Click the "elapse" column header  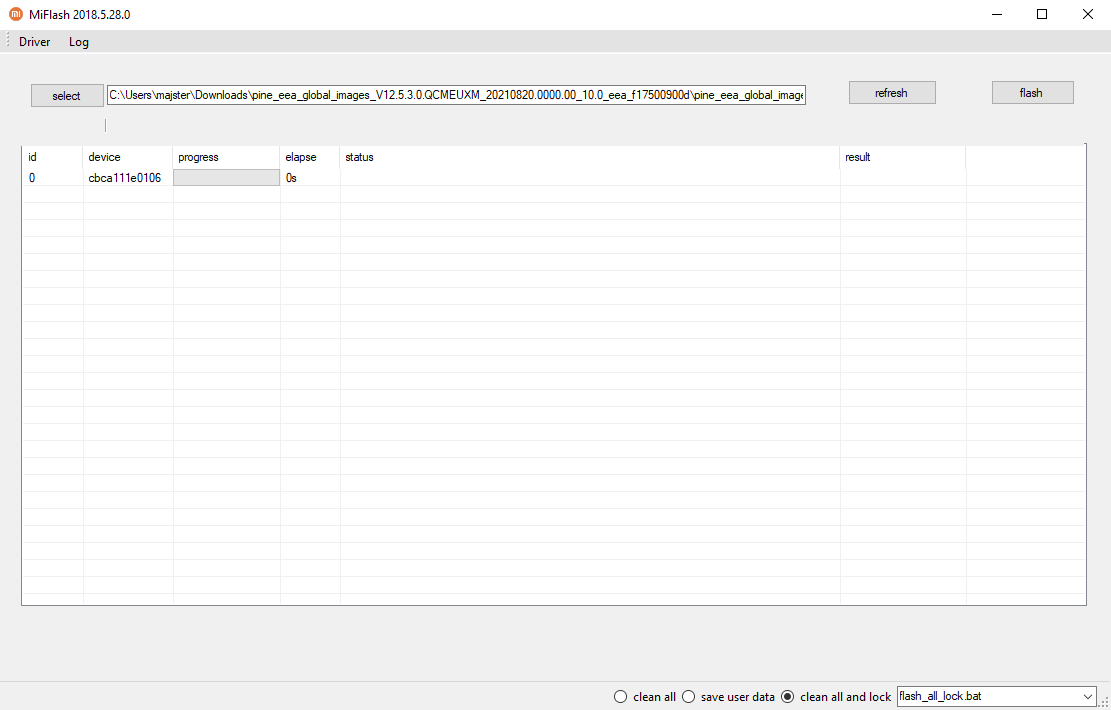(x=300, y=157)
